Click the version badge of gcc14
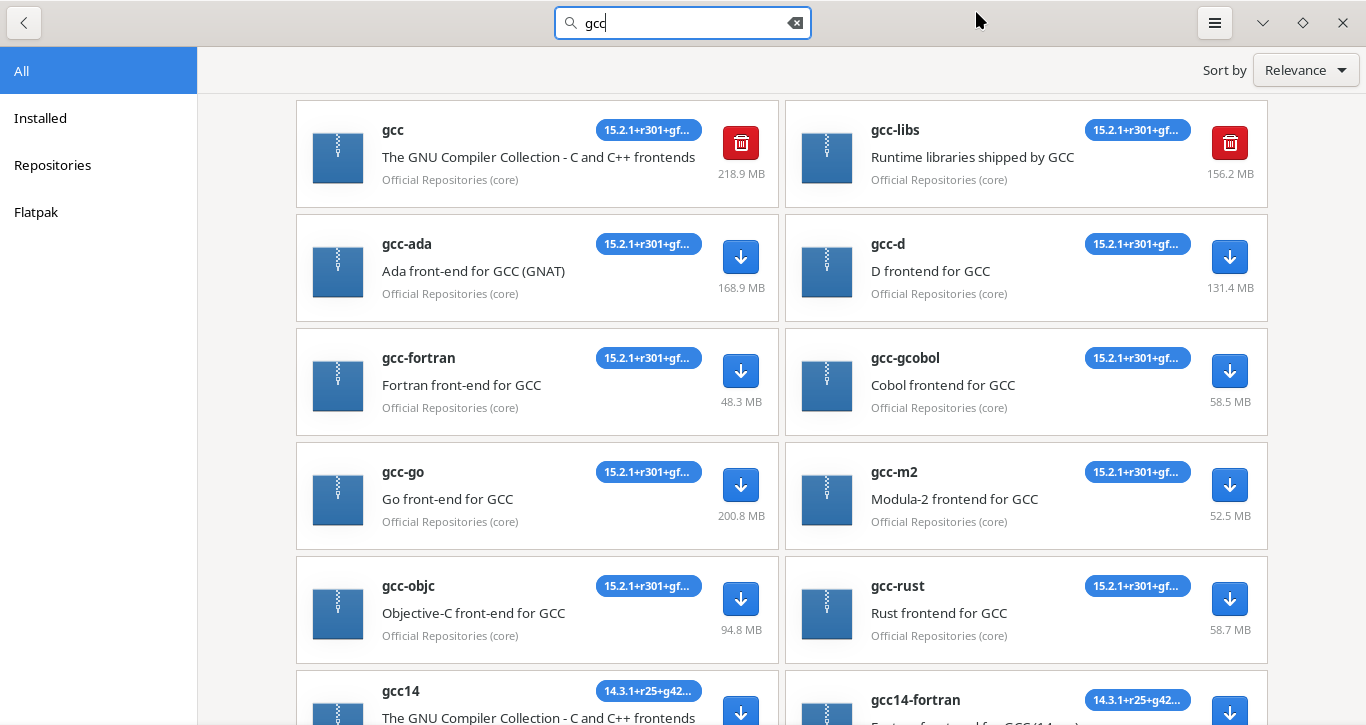Viewport: 1366px width, 725px height. 649,691
